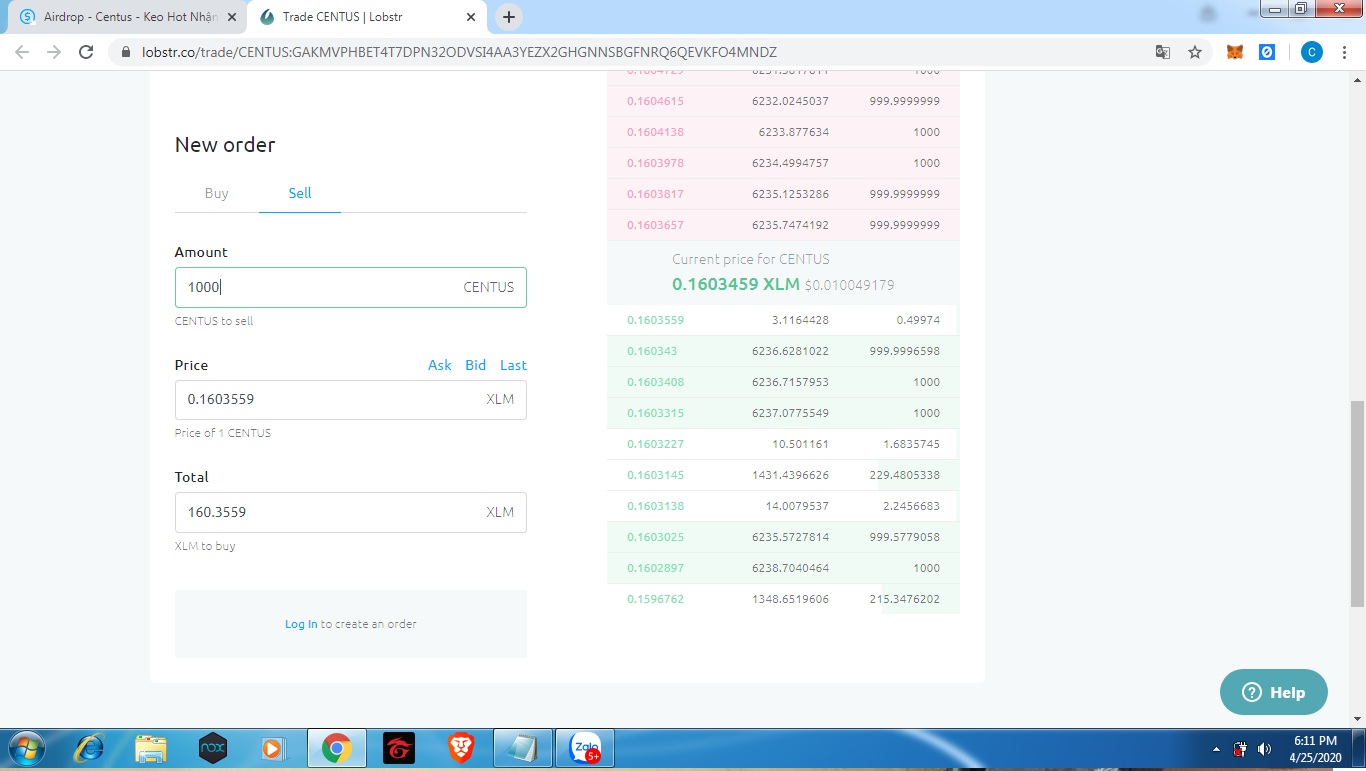Open the Chrome profile avatar C
This screenshot has width=1366, height=771.
pos(1312,52)
